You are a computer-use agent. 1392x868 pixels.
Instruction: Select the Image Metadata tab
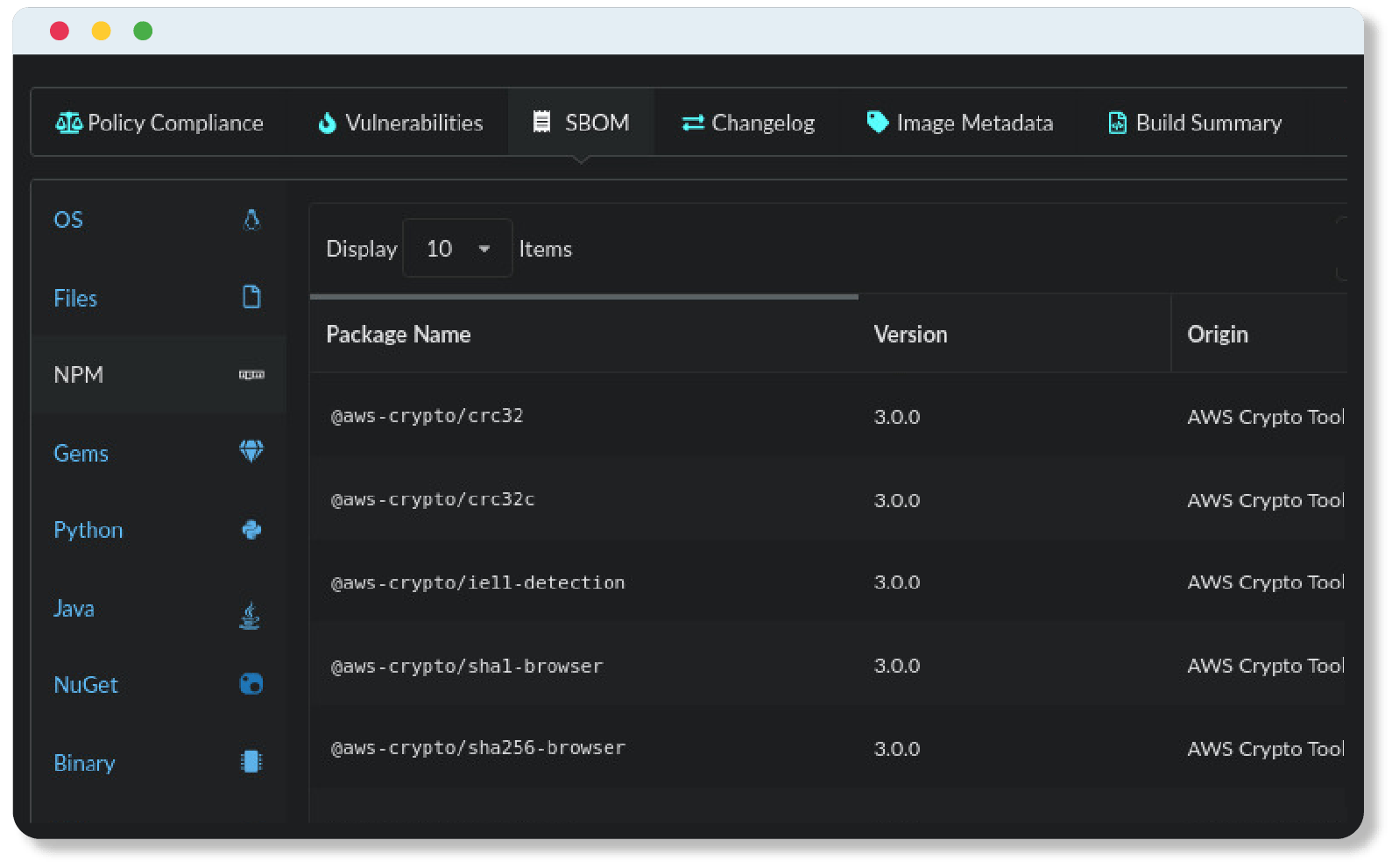pyautogui.click(x=959, y=123)
